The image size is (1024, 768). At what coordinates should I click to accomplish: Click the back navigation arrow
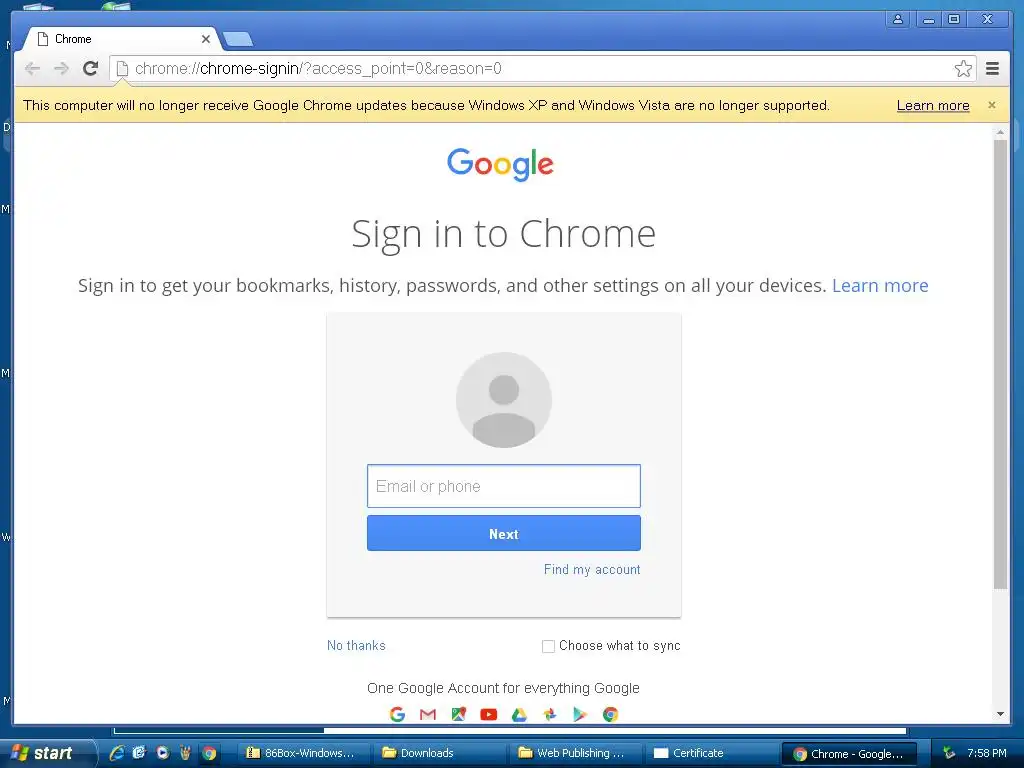point(32,68)
